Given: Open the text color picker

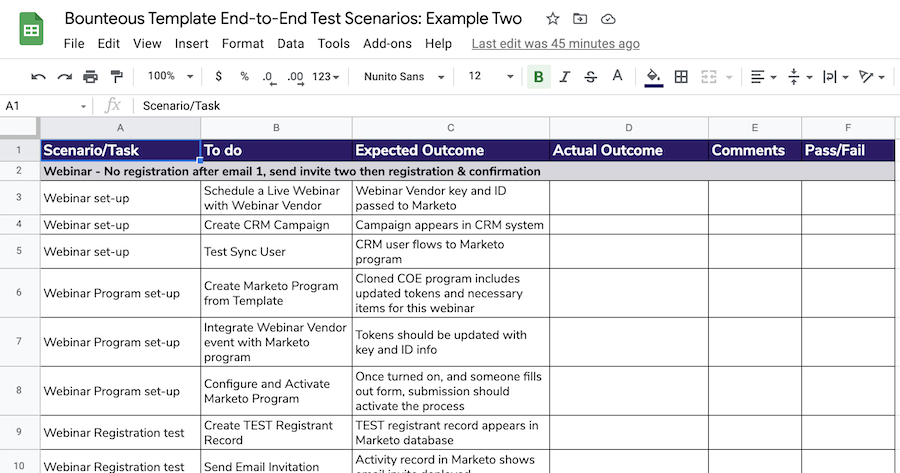Looking at the screenshot, I should point(617,76).
